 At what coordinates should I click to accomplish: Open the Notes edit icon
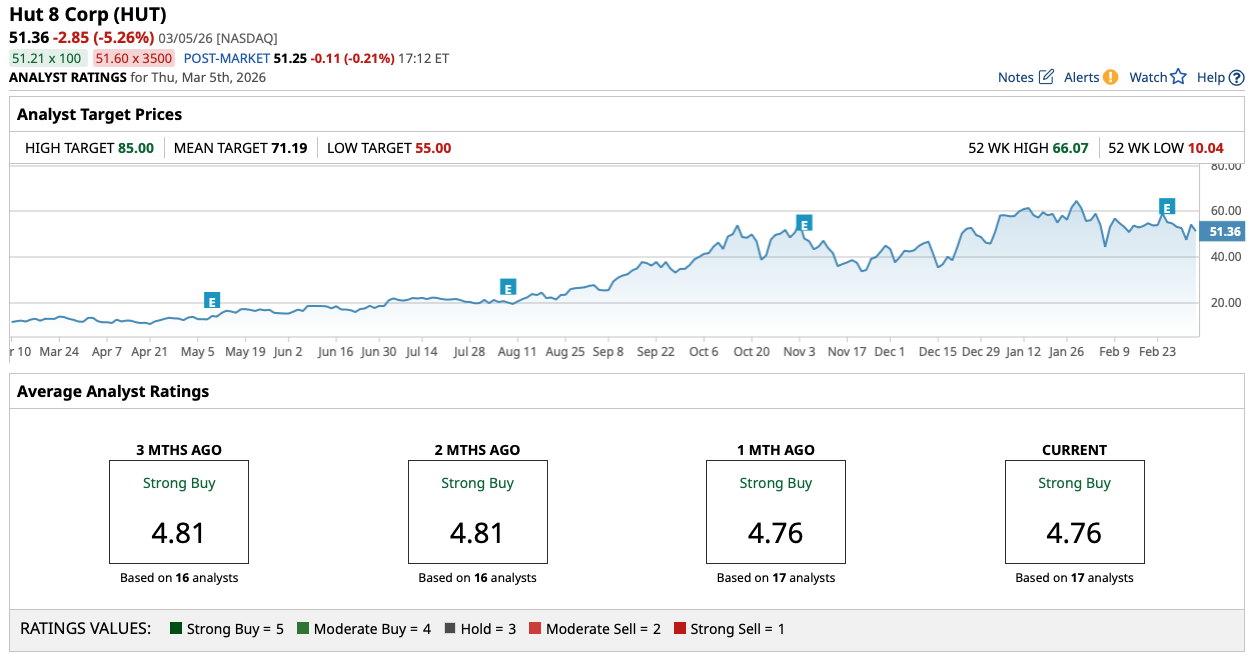[1047, 77]
